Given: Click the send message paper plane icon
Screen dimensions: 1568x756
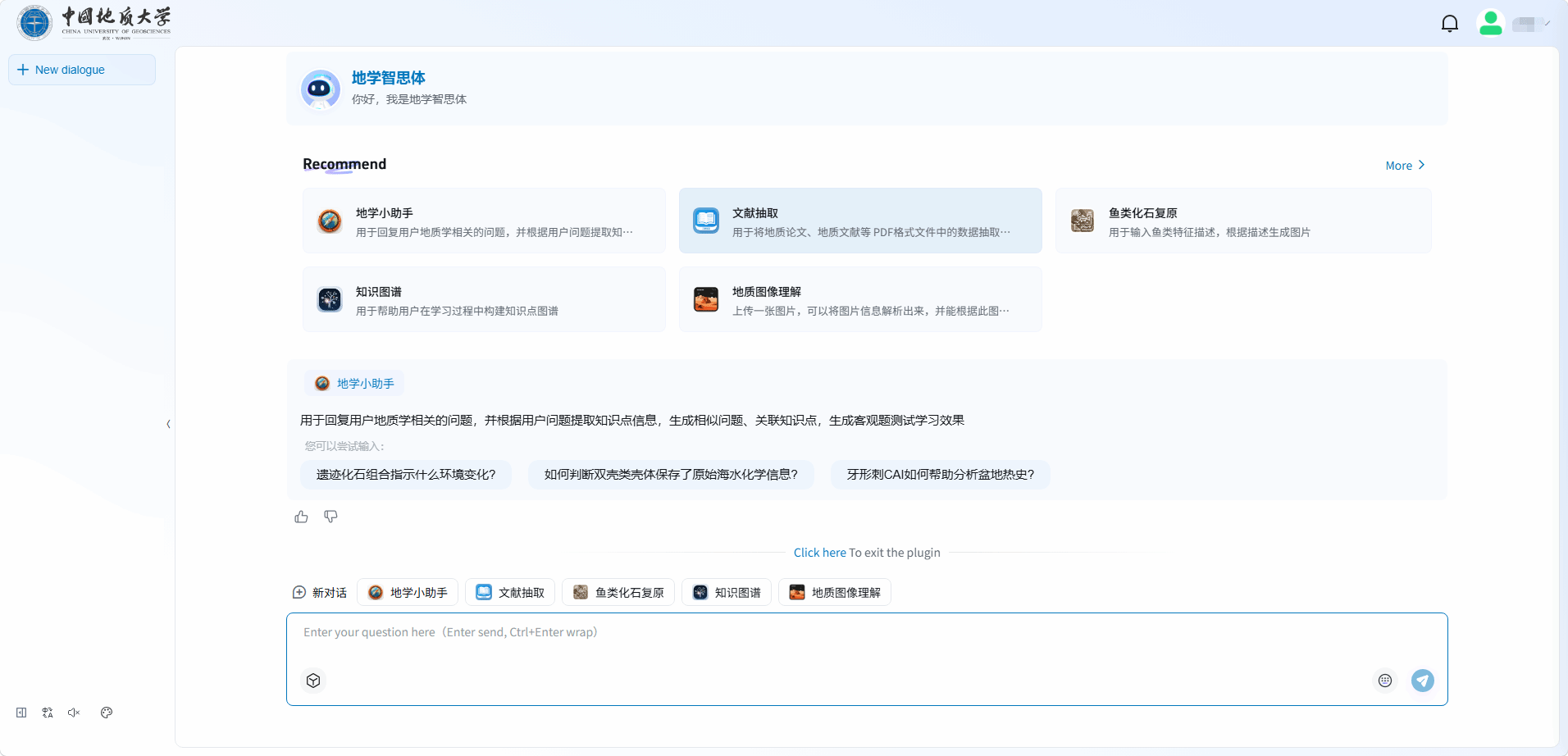Looking at the screenshot, I should [1422, 681].
